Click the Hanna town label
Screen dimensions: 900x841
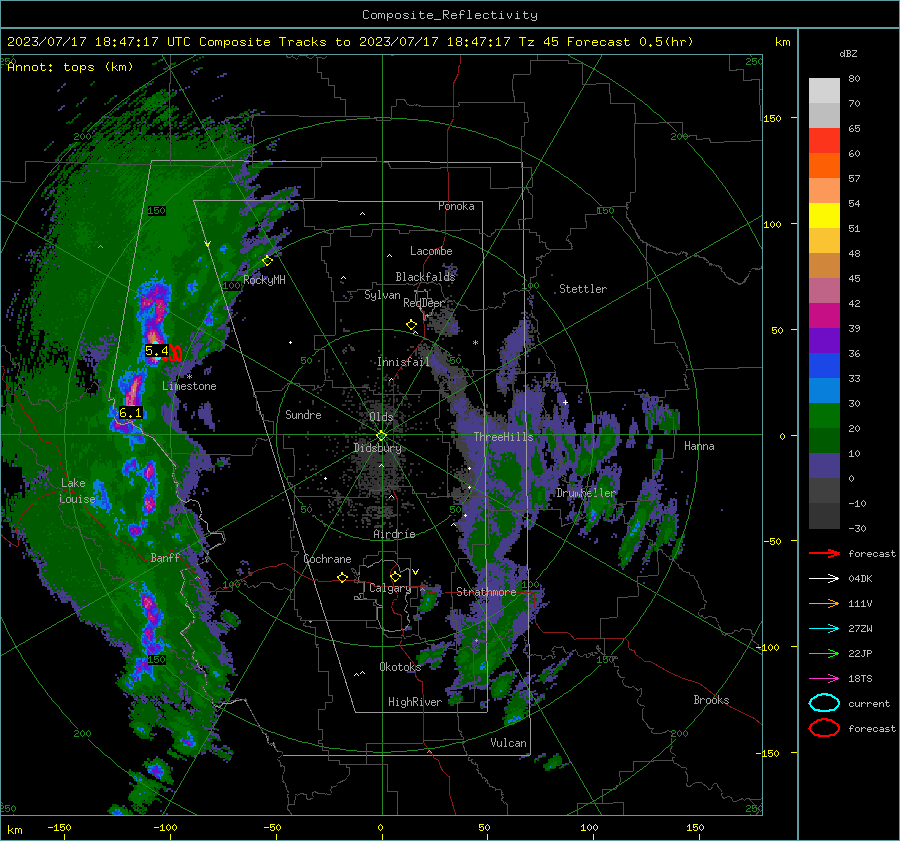point(699,446)
